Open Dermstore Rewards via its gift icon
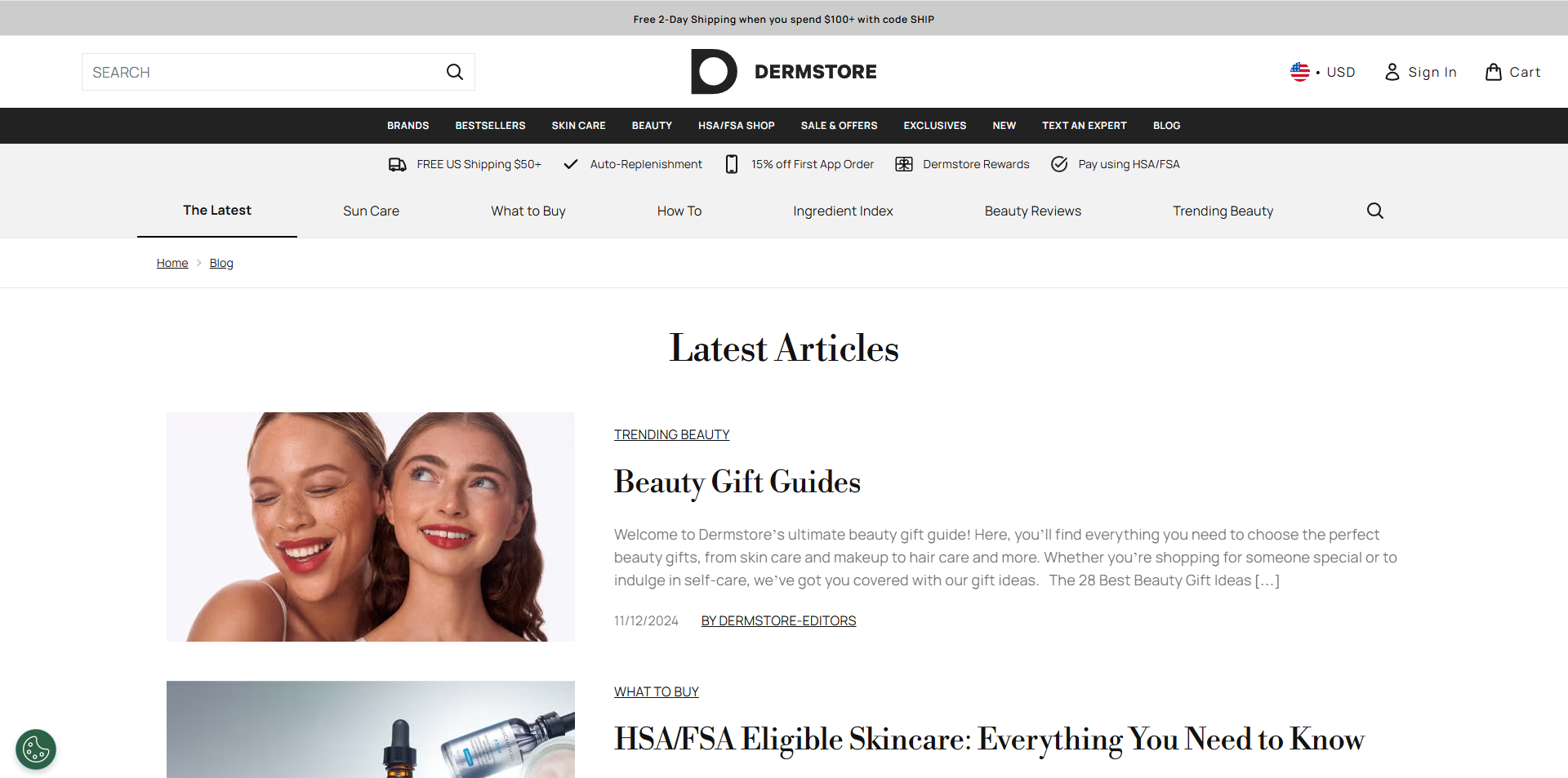Image resolution: width=1568 pixels, height=778 pixels. [x=904, y=164]
